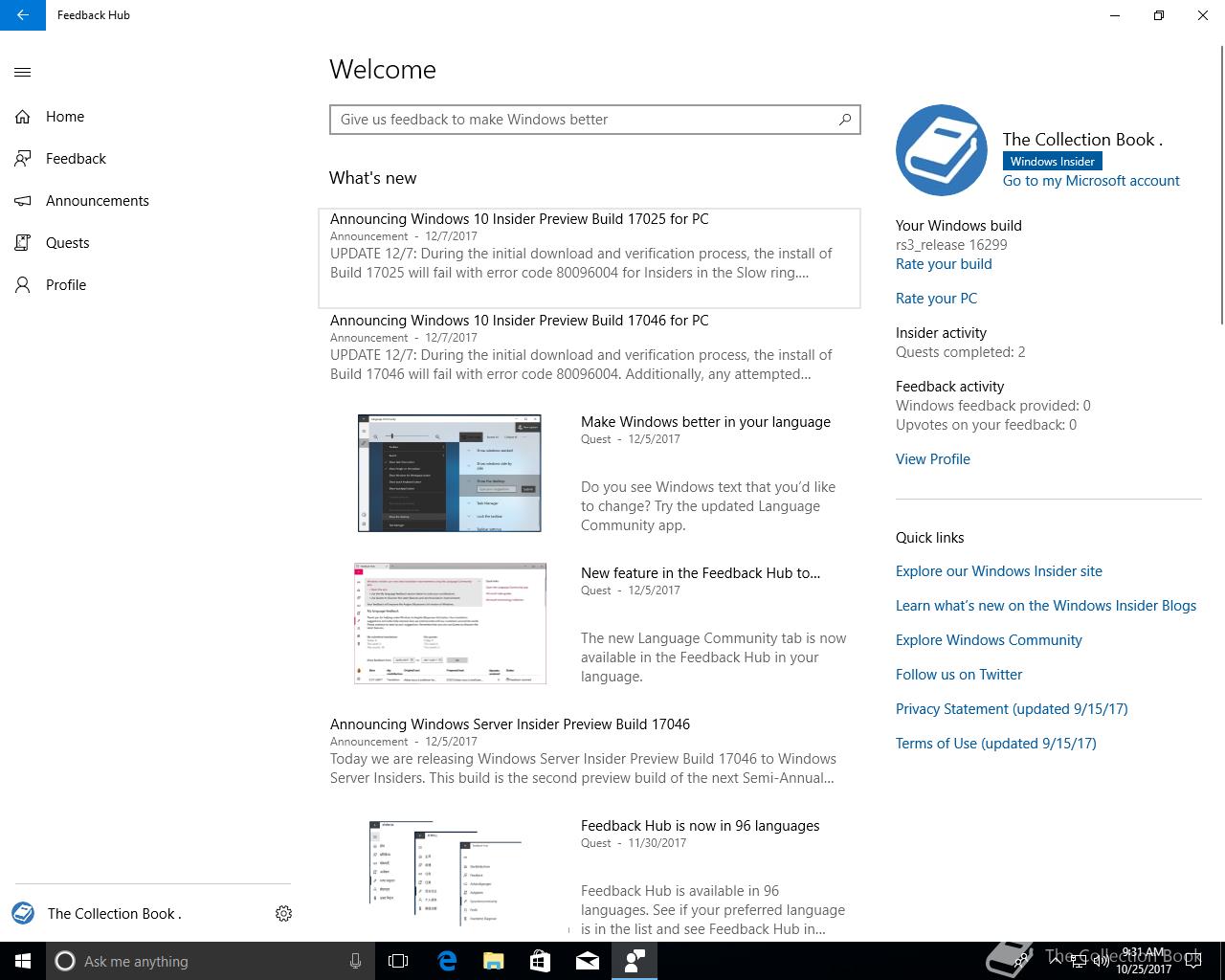Screen dimensions: 1225x980
Task: Click the small account avatar in the sidebar
Action: [23, 913]
